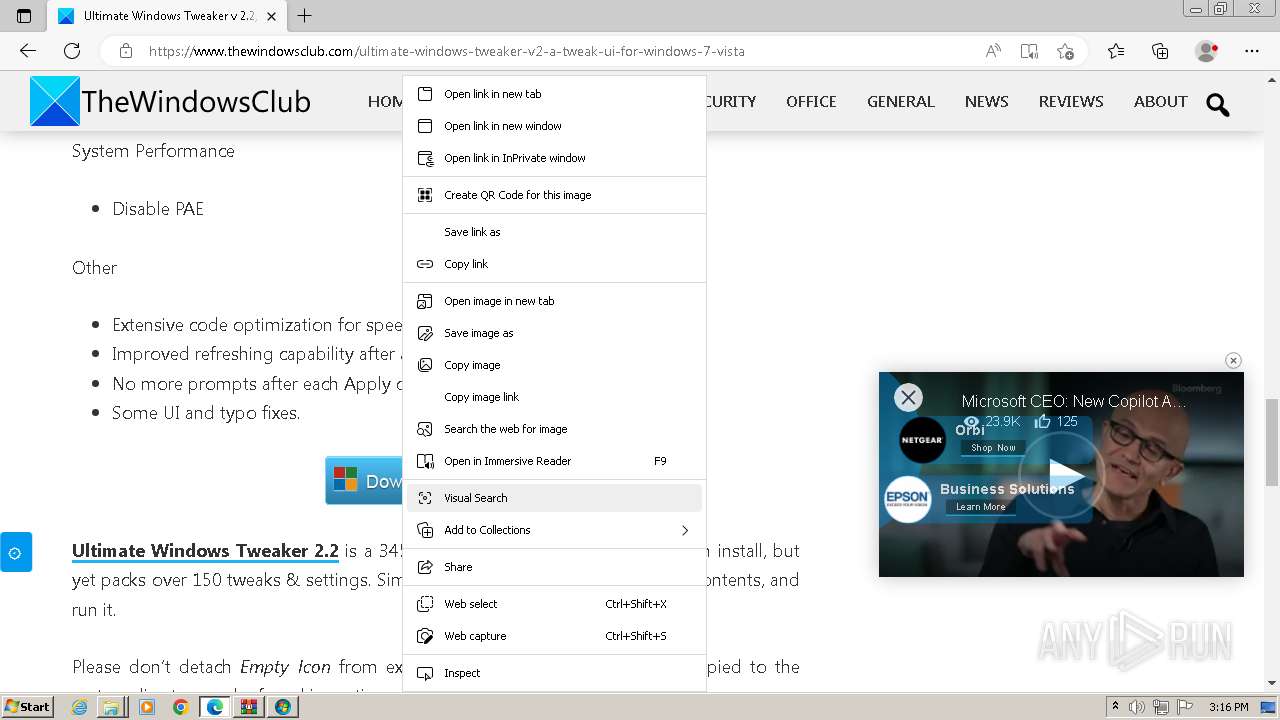
Task: Click the Epson Learn More button
Action: pos(980,507)
